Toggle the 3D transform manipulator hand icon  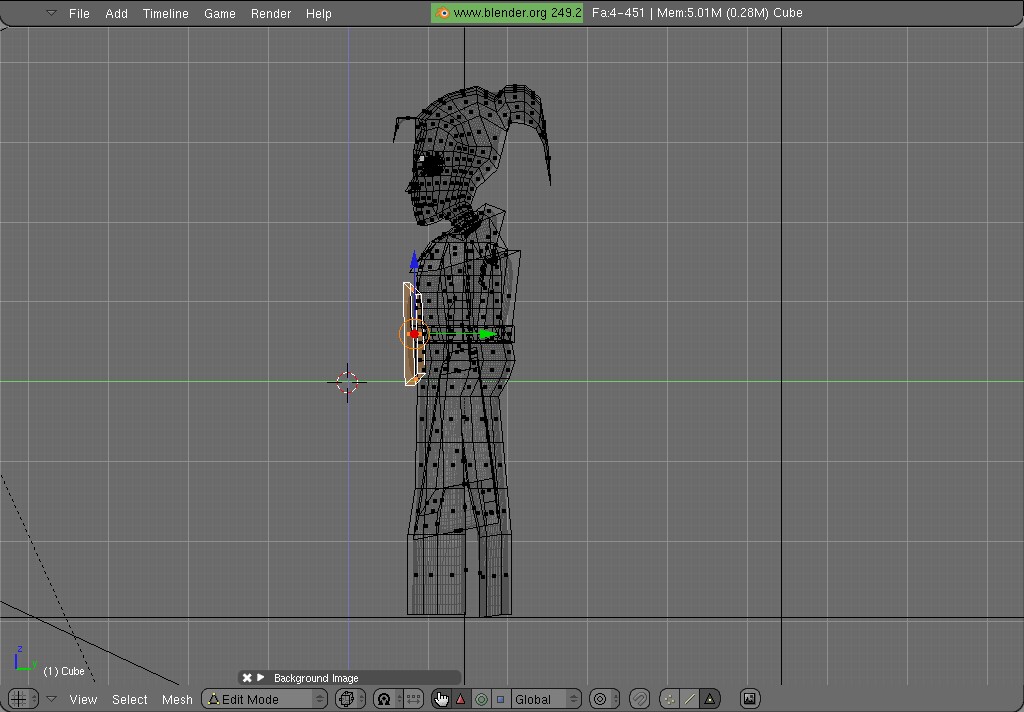click(x=441, y=699)
